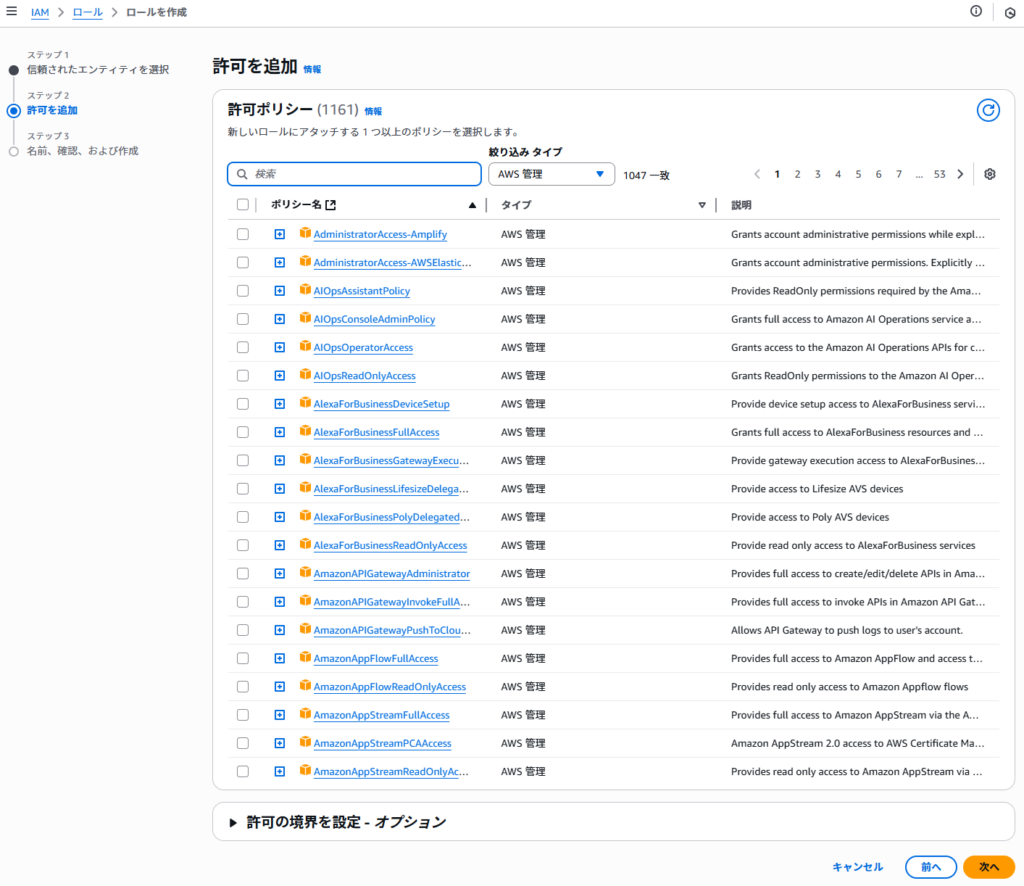Click the orange policy icon for AlexaForBusinessDeviceSetup

[305, 403]
